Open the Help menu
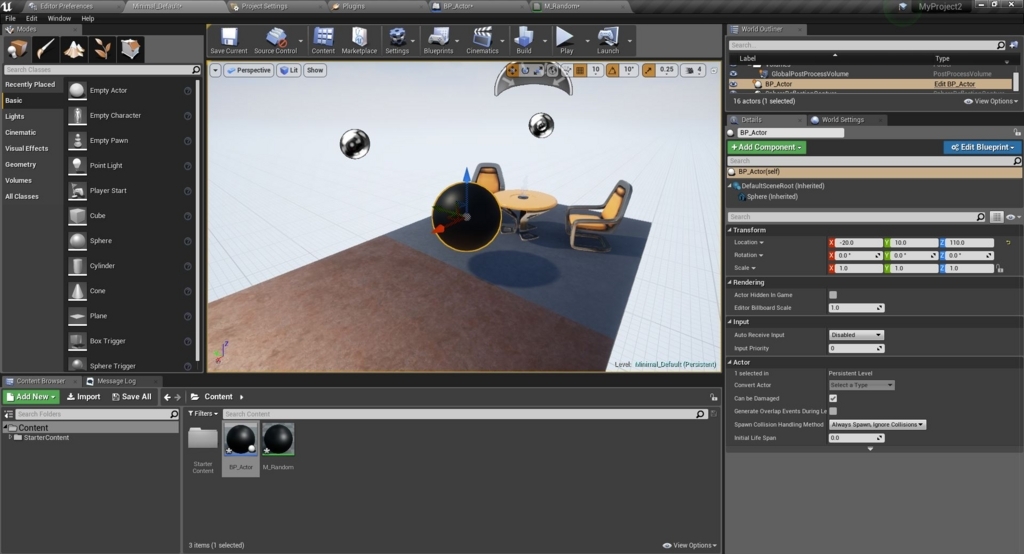The image size is (1024, 554). (88, 18)
